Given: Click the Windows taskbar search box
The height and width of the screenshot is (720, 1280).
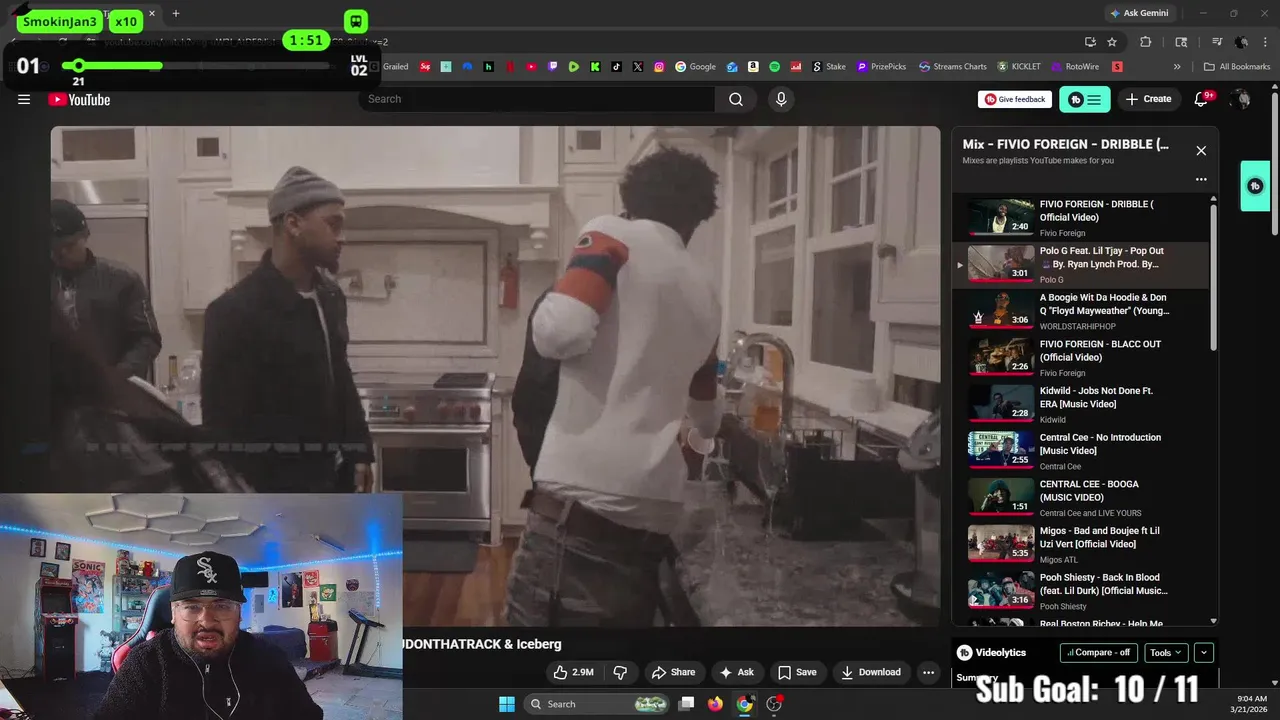Looking at the screenshot, I should 595,704.
